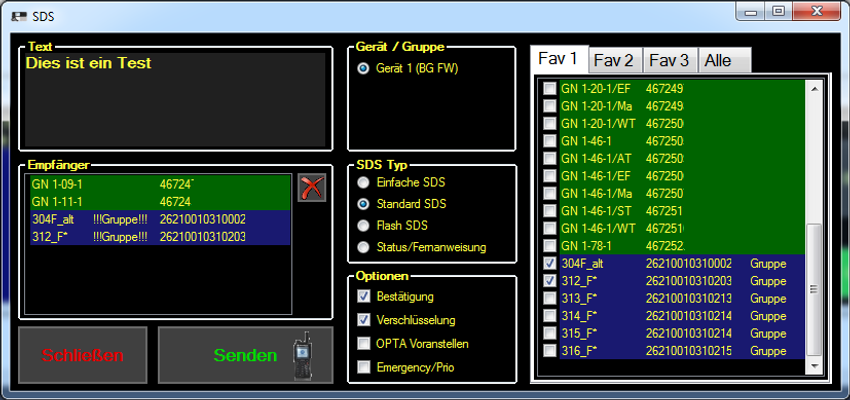This screenshot has height=400, width=850.
Task: Select Gerät 1 (BG FW) device
Action: [x=364, y=68]
